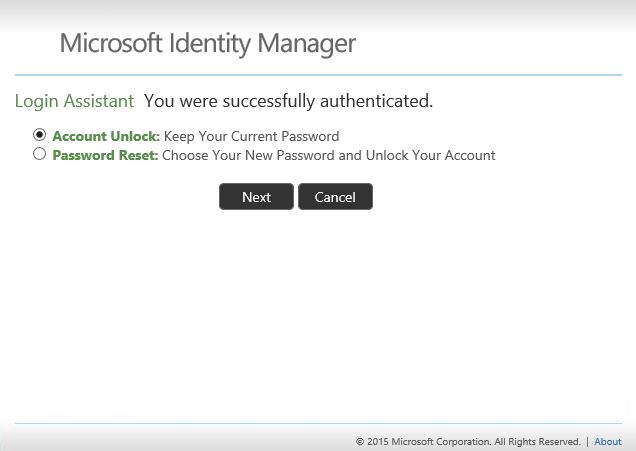Select the Account Unlock radio button

(40, 135)
